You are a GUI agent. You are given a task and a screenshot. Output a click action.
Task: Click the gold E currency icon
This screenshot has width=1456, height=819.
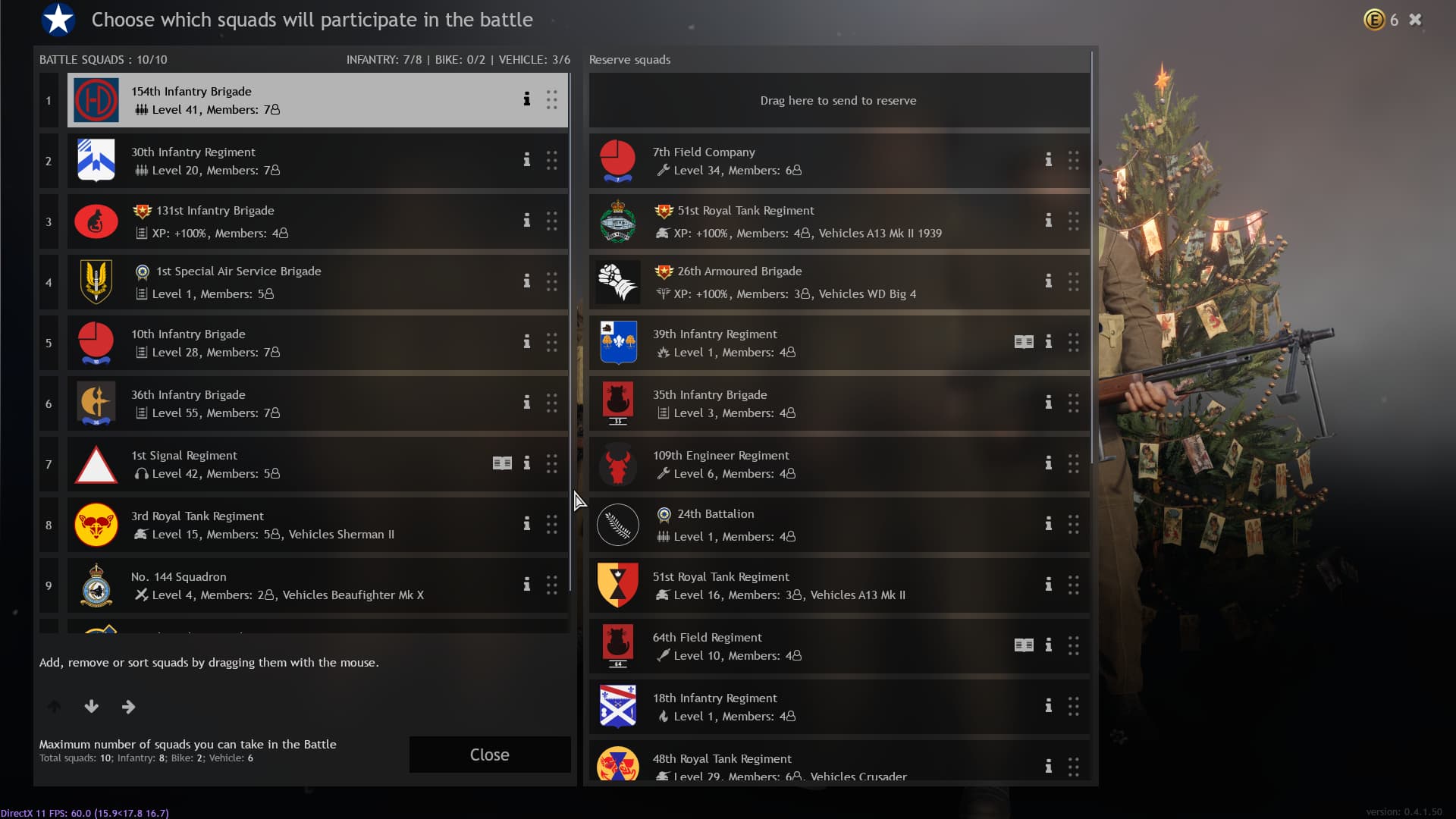[1374, 20]
